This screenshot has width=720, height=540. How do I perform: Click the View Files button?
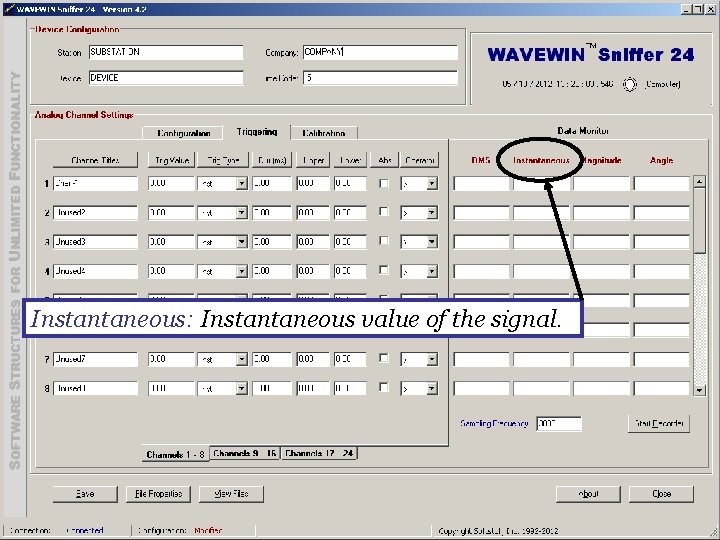231,494
